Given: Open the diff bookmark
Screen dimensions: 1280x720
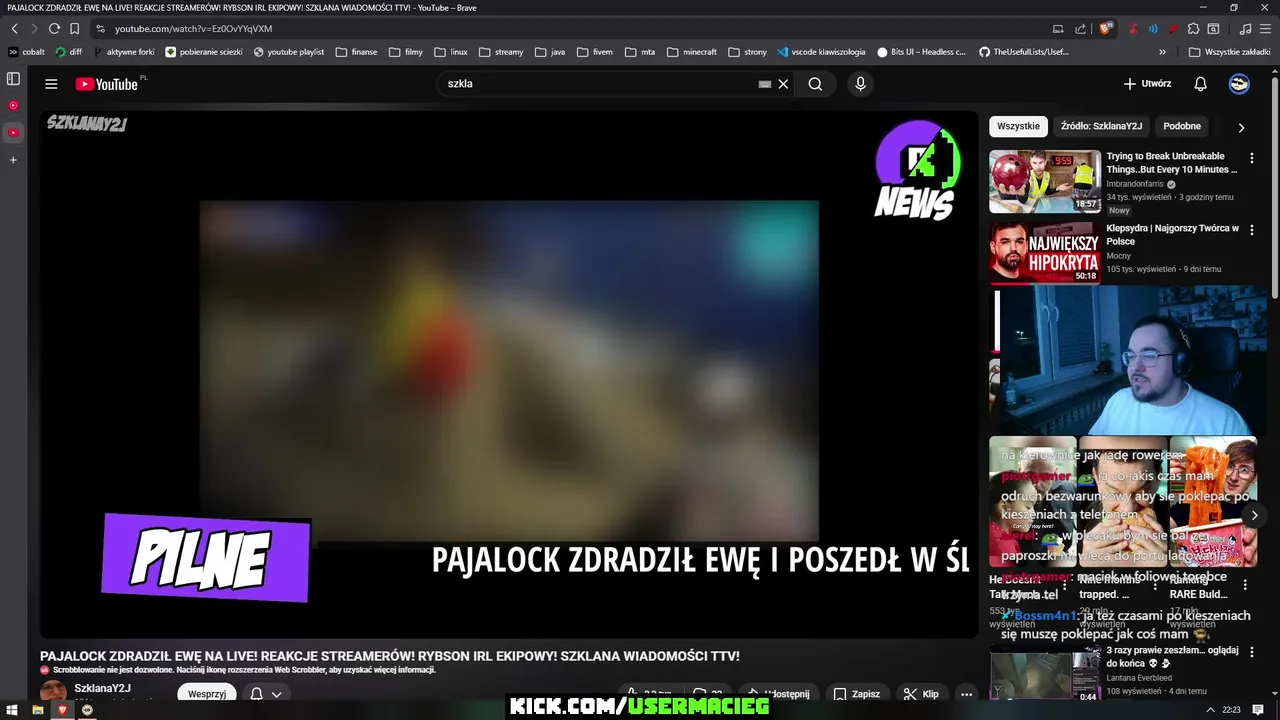Looking at the screenshot, I should point(69,52).
